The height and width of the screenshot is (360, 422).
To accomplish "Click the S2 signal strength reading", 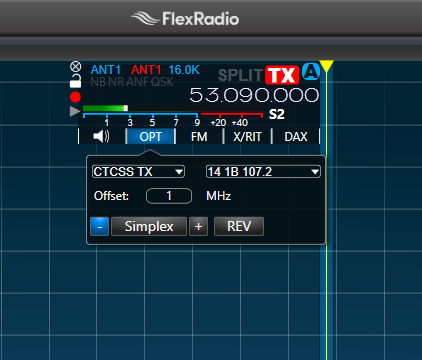I will [277, 114].
